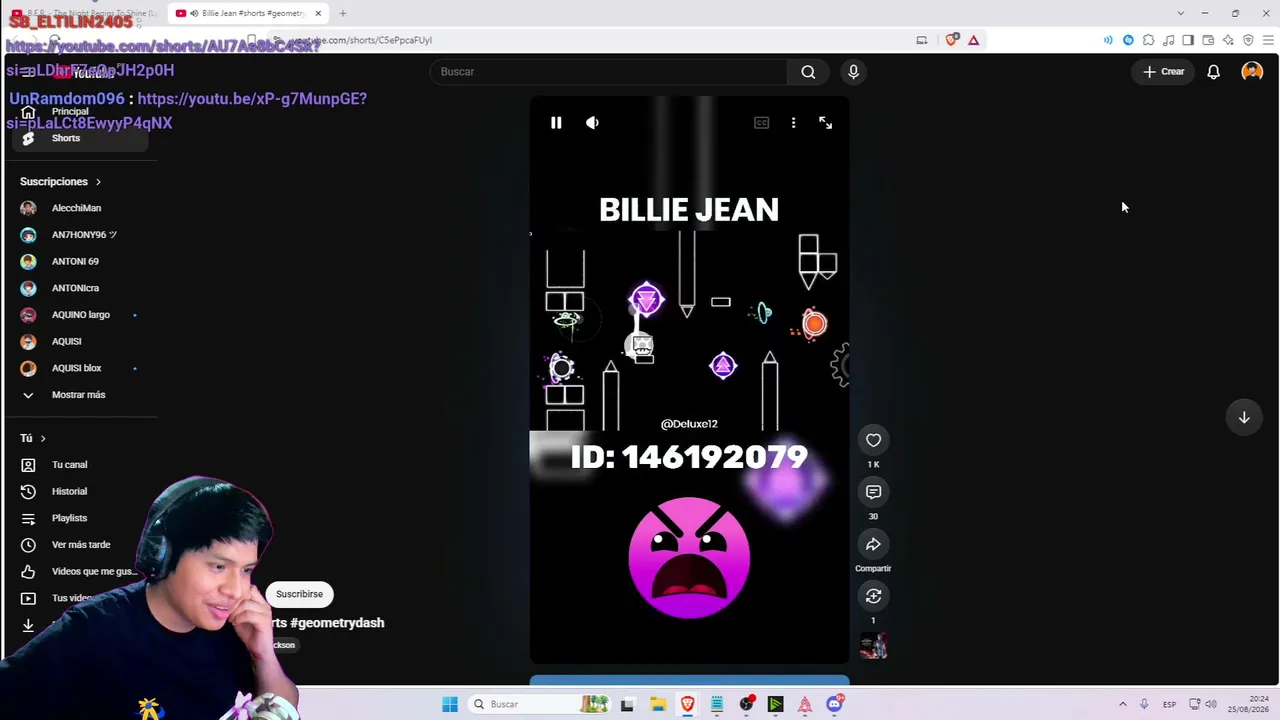This screenshot has height=720, width=1280.
Task: Click the YouTube search field
Action: point(610,72)
